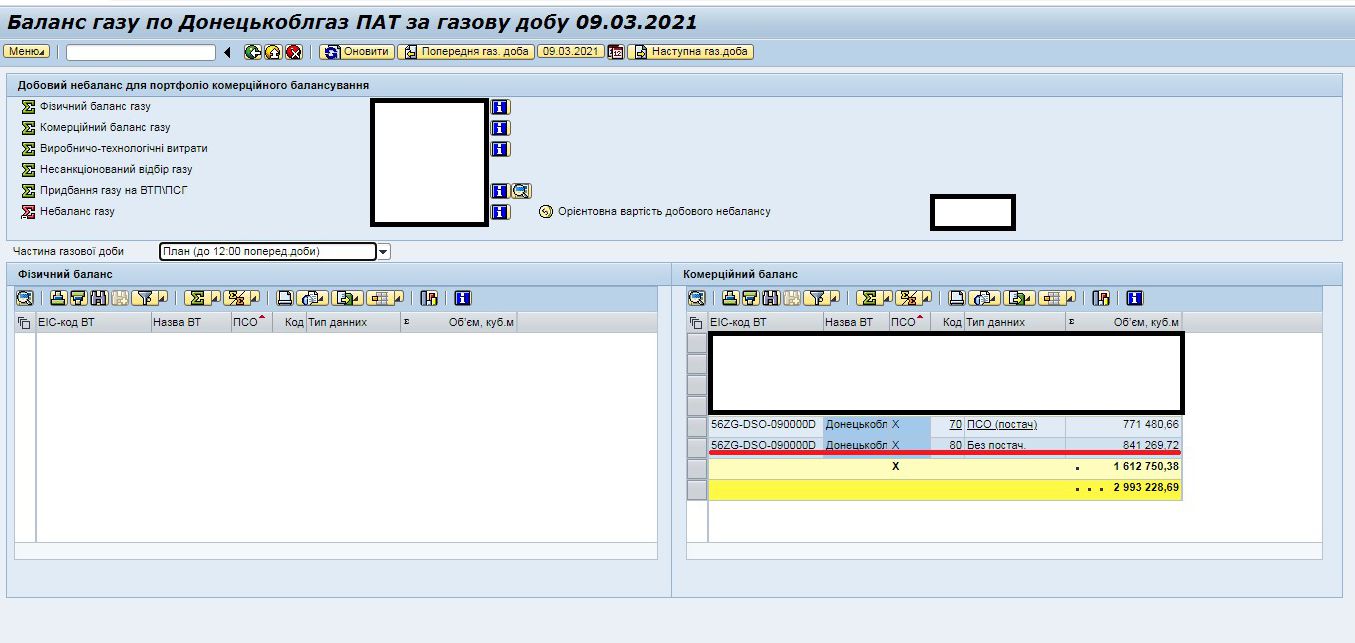This screenshot has width=1355, height=643.
Task: Click the command input field in toolbar
Action: coord(140,52)
